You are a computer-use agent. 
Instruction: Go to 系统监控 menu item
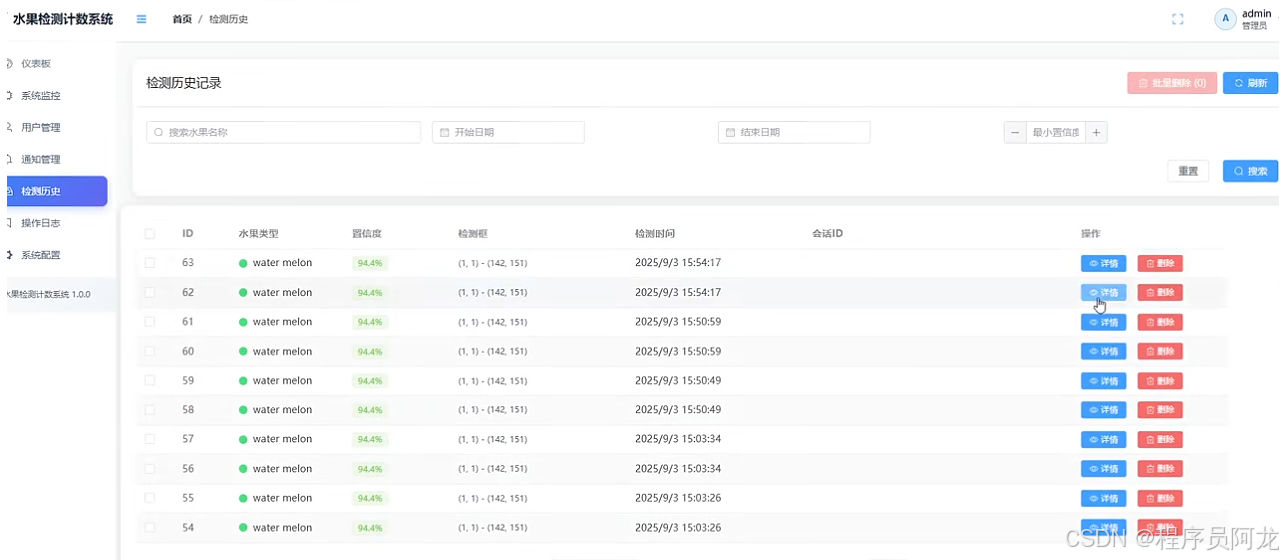[41, 95]
